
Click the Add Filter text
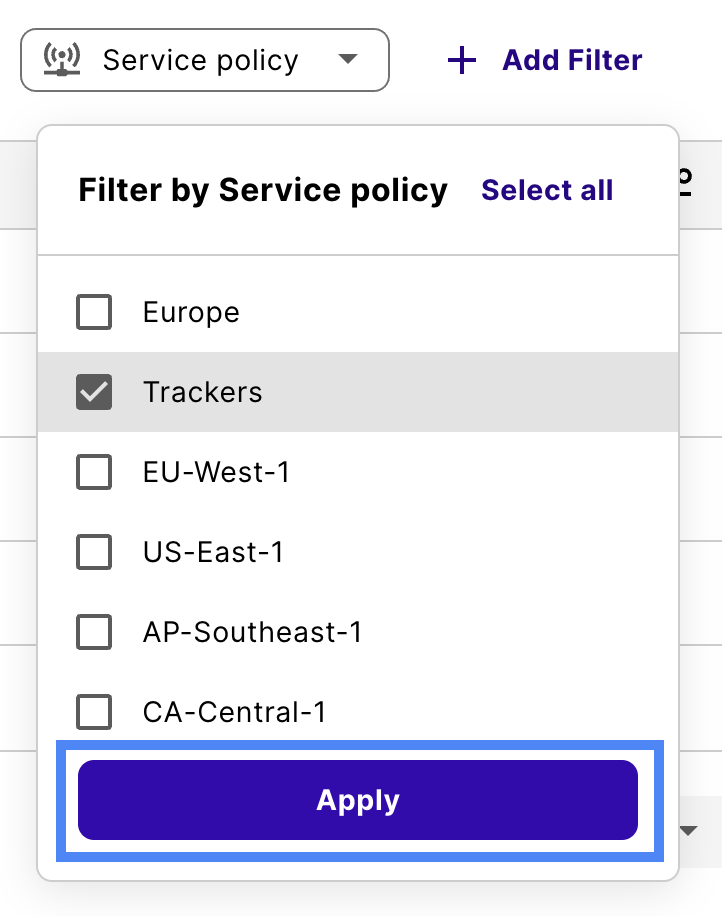(572, 61)
